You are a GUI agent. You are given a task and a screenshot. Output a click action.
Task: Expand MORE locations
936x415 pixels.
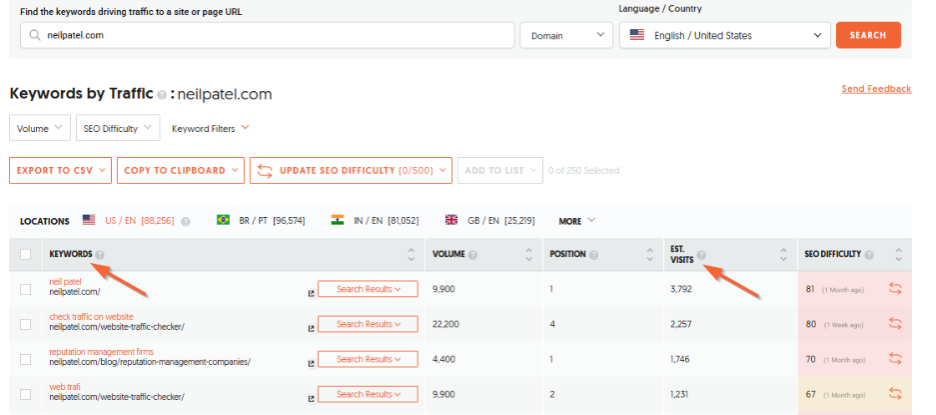click(x=577, y=221)
